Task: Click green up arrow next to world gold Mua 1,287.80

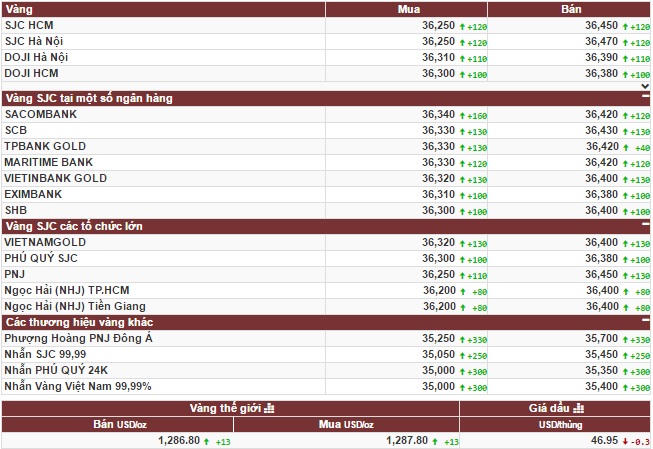Action: tap(436, 441)
